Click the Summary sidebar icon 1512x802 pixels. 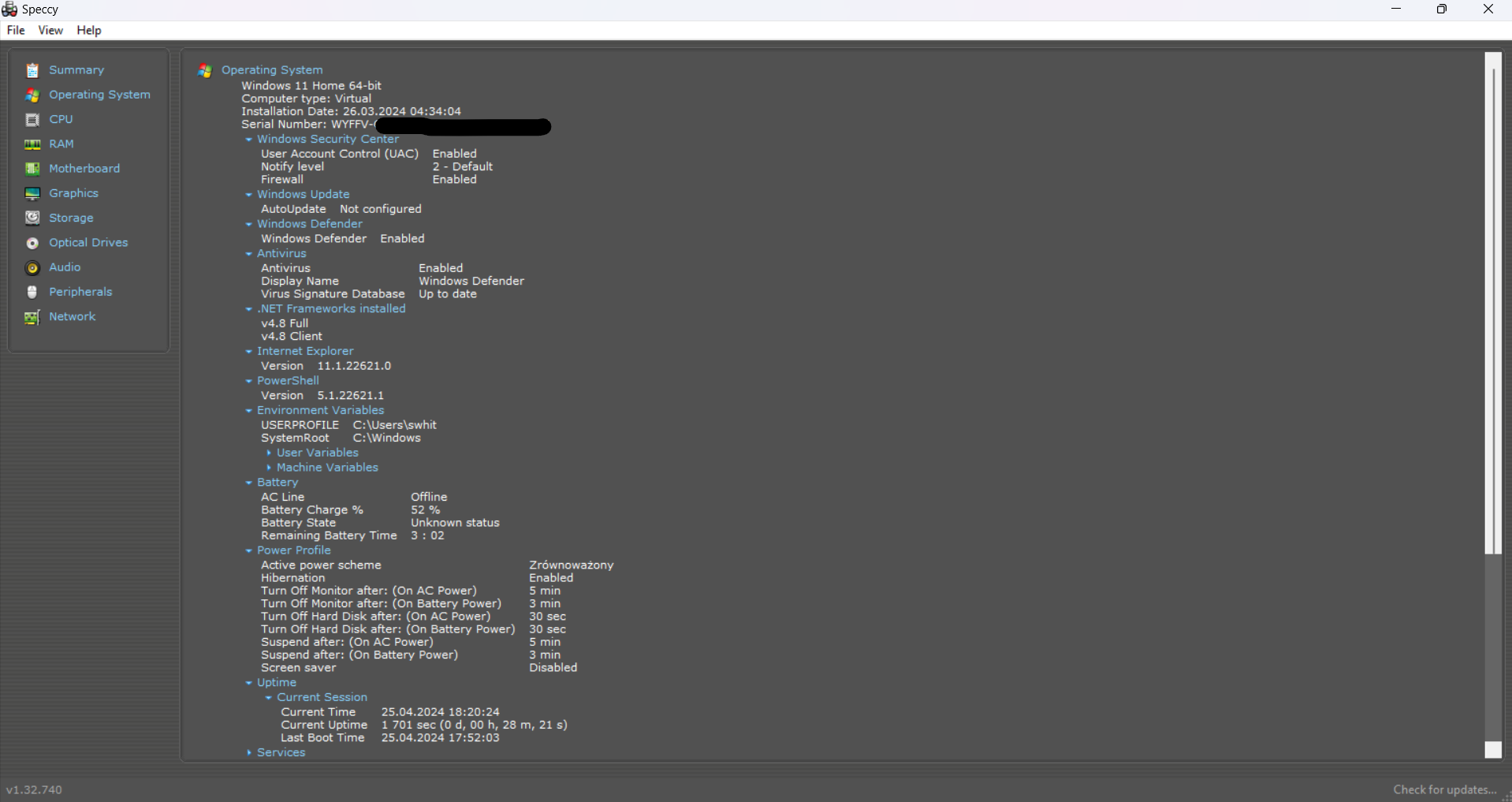[x=32, y=71]
